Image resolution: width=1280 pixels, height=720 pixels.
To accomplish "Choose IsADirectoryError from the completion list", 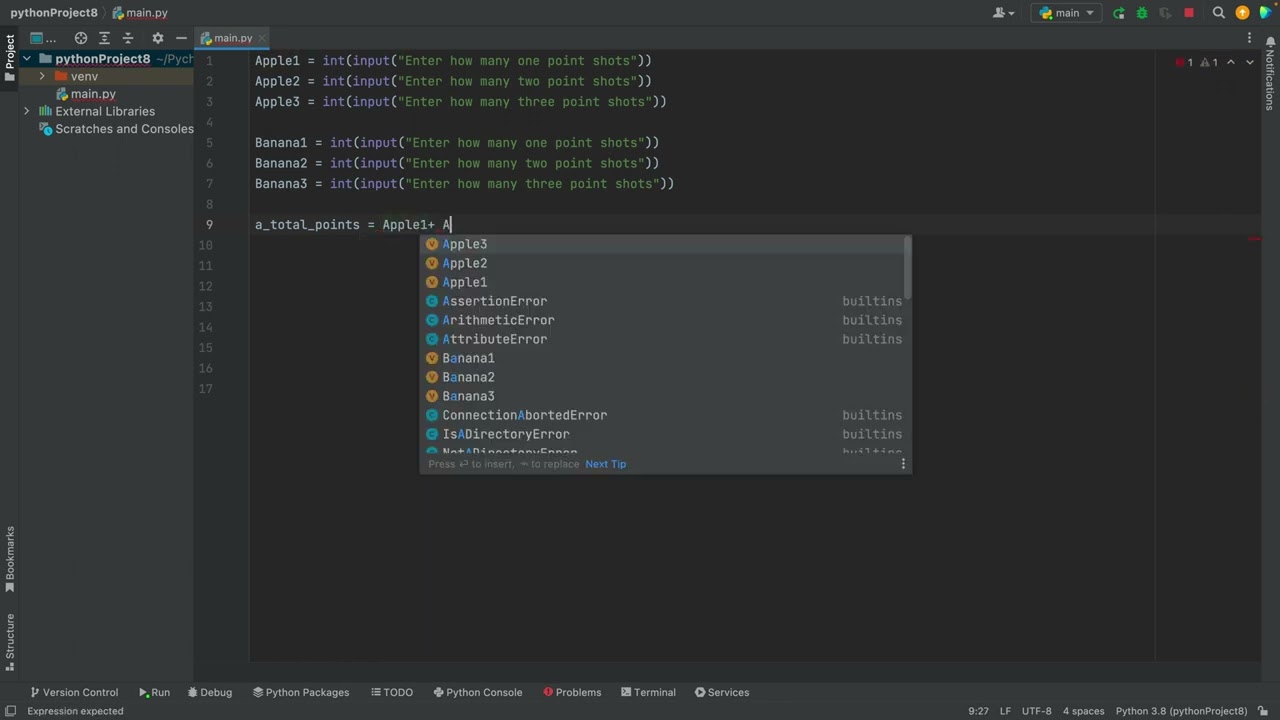I will pyautogui.click(x=665, y=434).
